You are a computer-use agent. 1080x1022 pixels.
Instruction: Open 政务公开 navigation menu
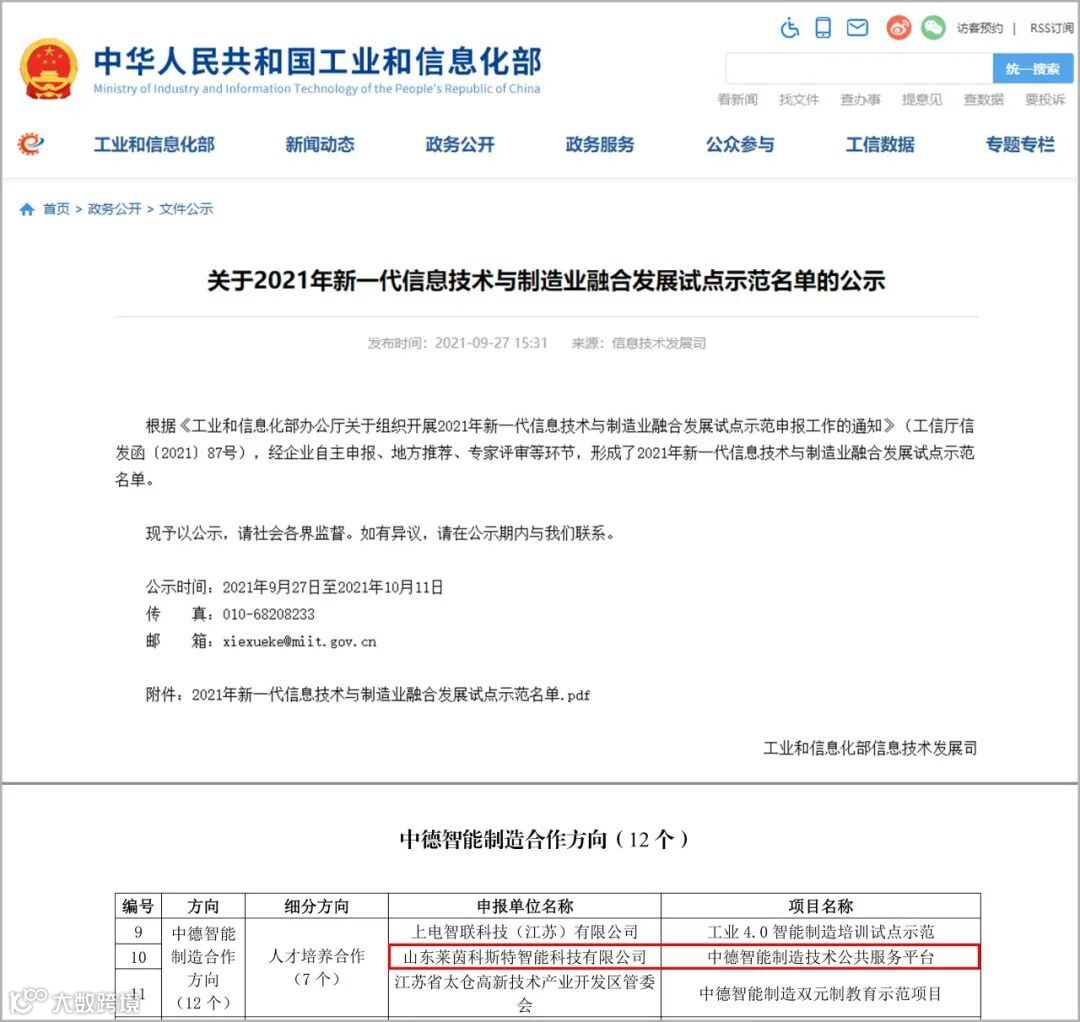[x=460, y=145]
